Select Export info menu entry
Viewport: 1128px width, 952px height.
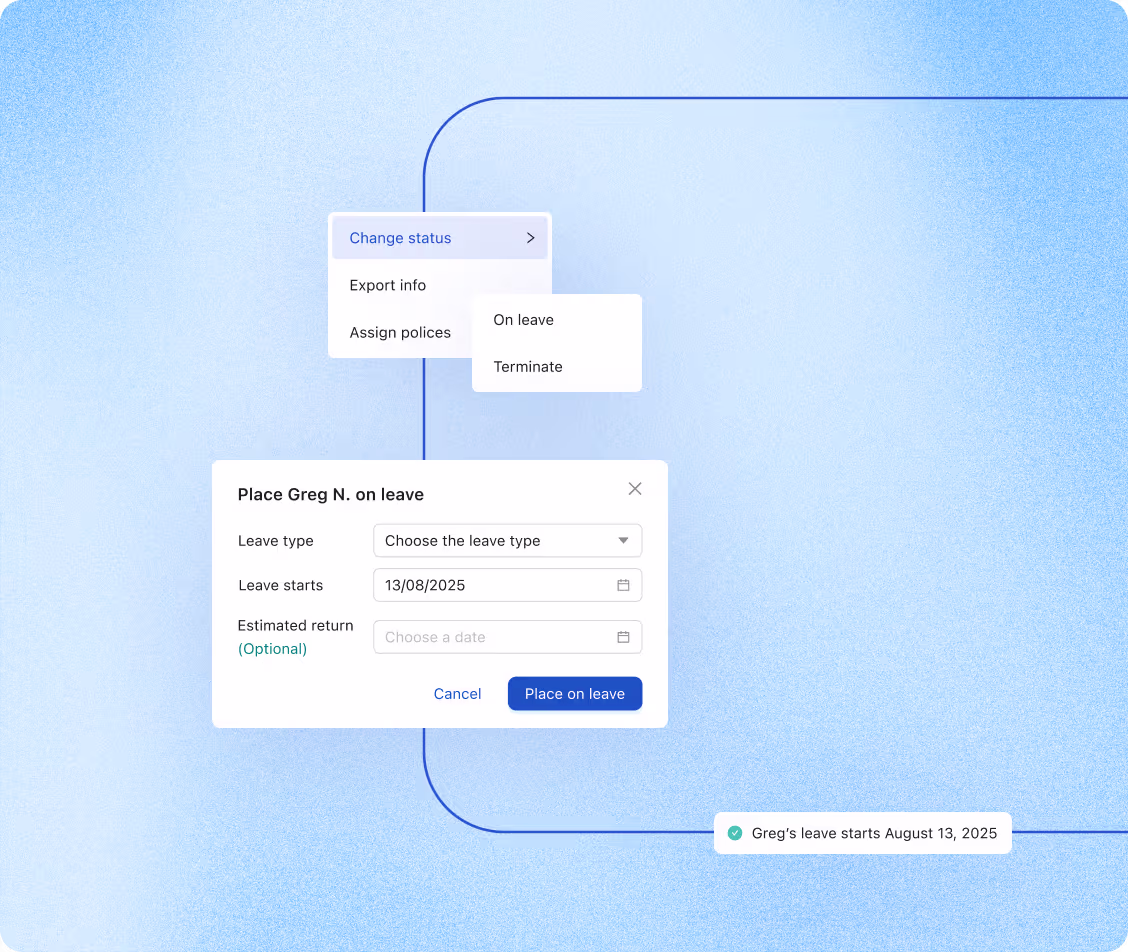point(387,286)
